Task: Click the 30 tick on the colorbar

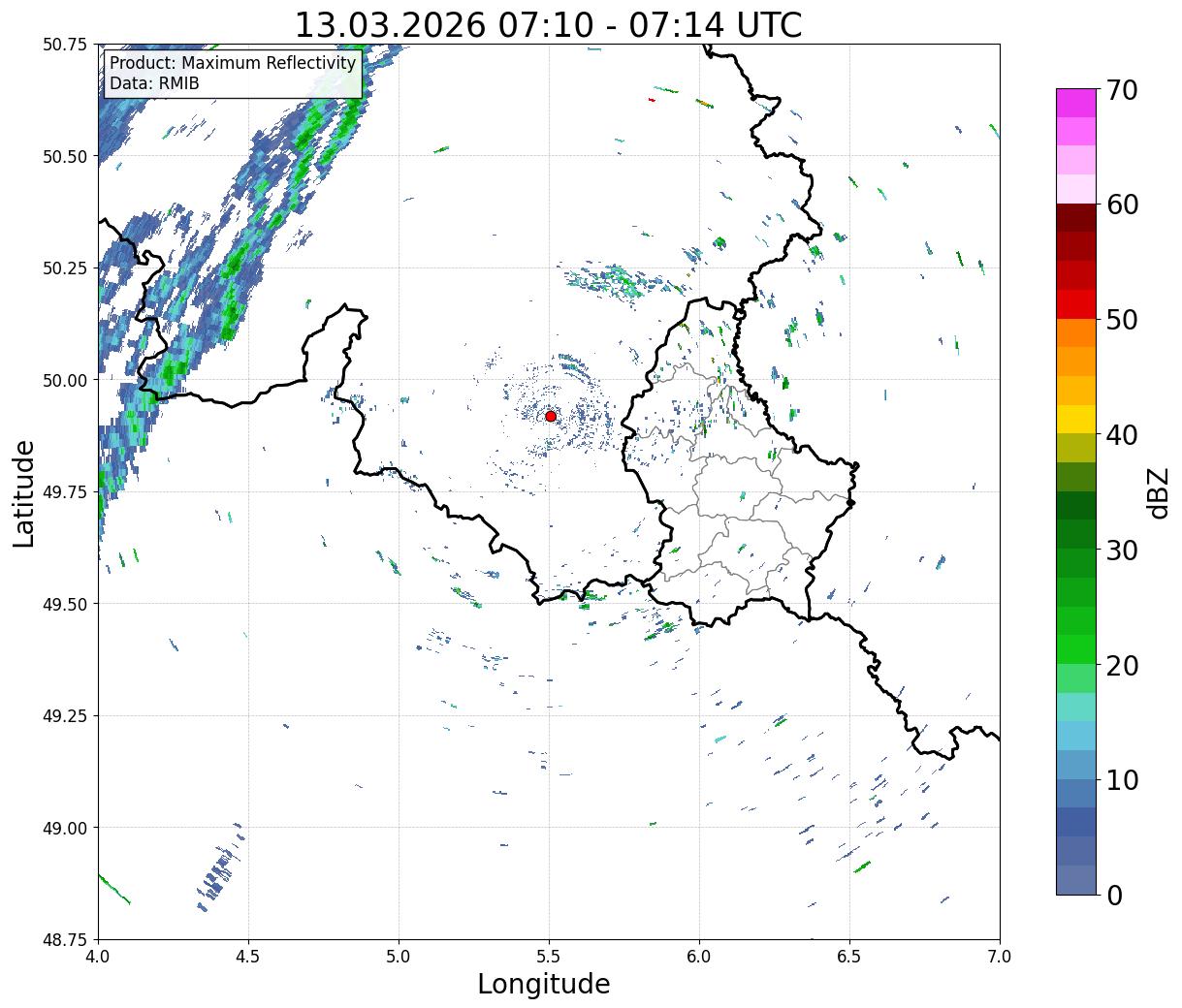Action: point(1121,551)
